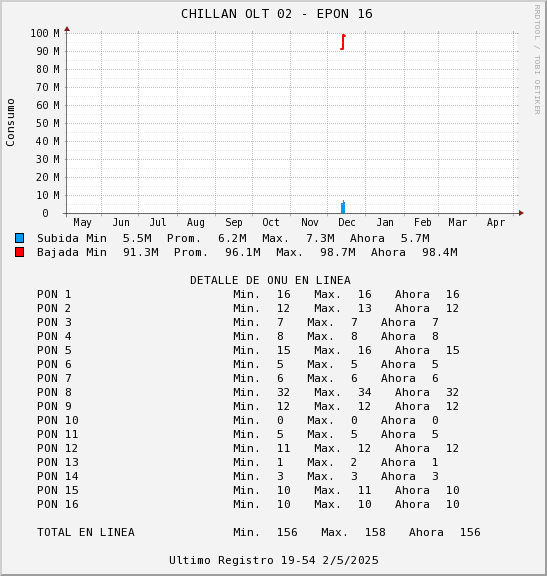Select the PON 16 row
This screenshot has width=547, height=576.
point(248,504)
